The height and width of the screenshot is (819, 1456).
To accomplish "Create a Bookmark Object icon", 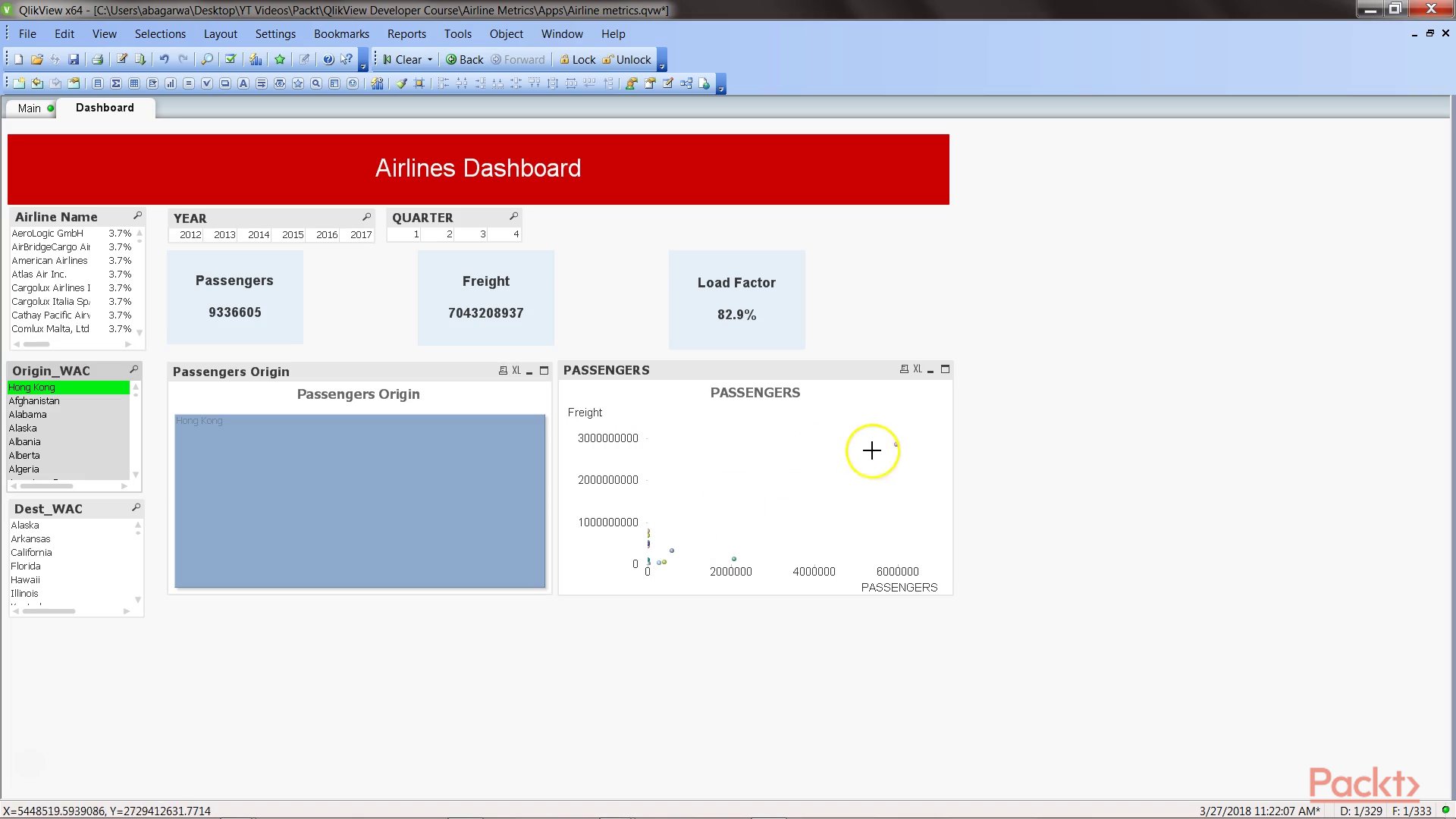I will 298,83.
